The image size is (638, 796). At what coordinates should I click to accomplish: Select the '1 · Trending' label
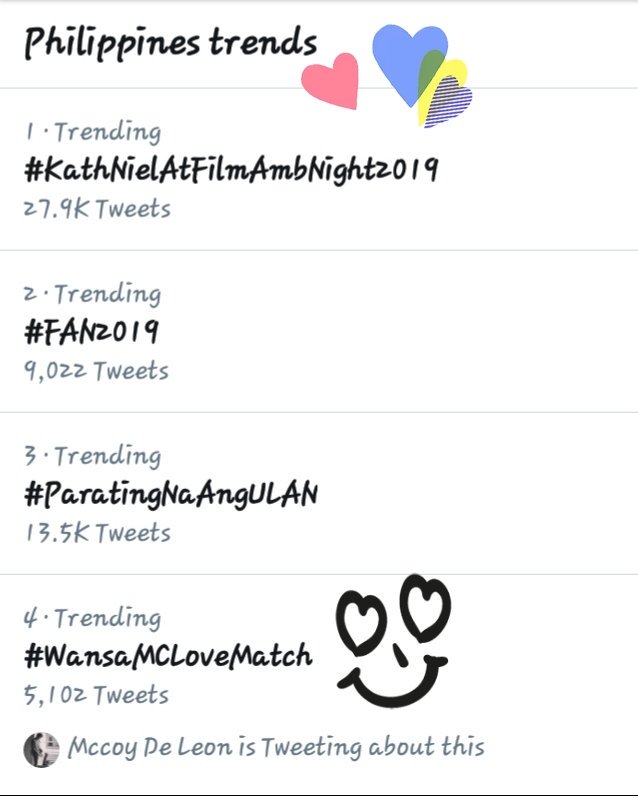point(93,131)
